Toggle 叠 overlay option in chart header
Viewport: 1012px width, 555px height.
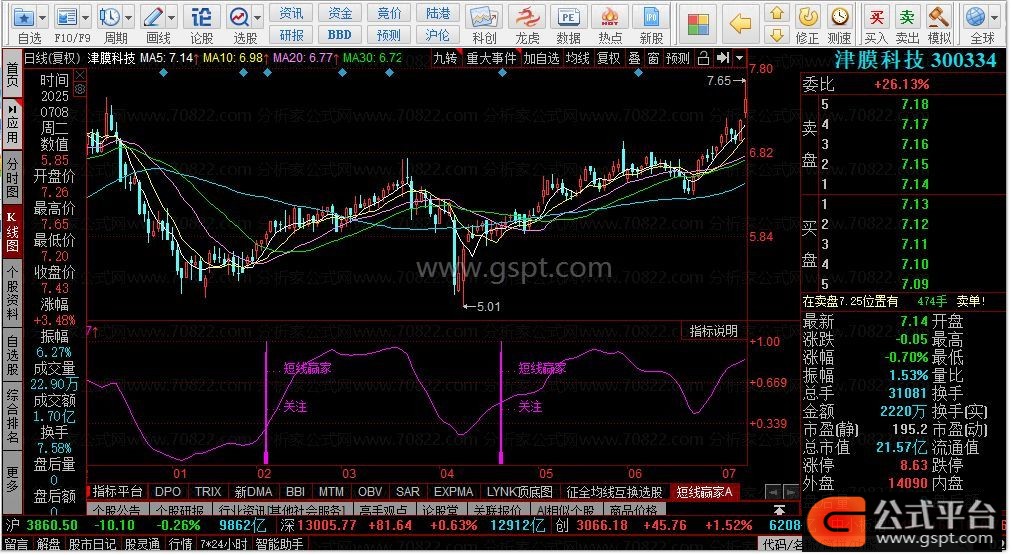pyautogui.click(x=634, y=59)
